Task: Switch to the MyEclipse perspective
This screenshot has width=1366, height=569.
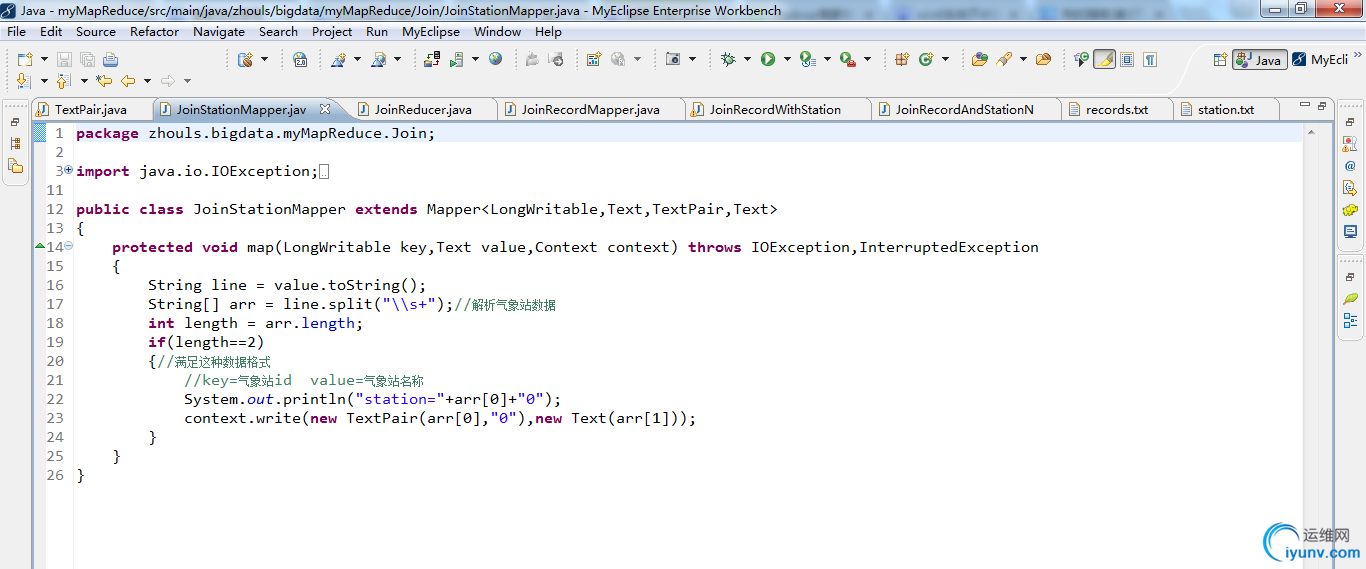Action: [x=1320, y=60]
